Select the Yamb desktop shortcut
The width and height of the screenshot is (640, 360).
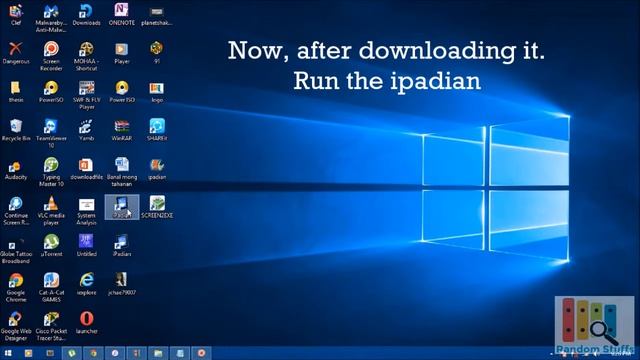click(x=87, y=130)
